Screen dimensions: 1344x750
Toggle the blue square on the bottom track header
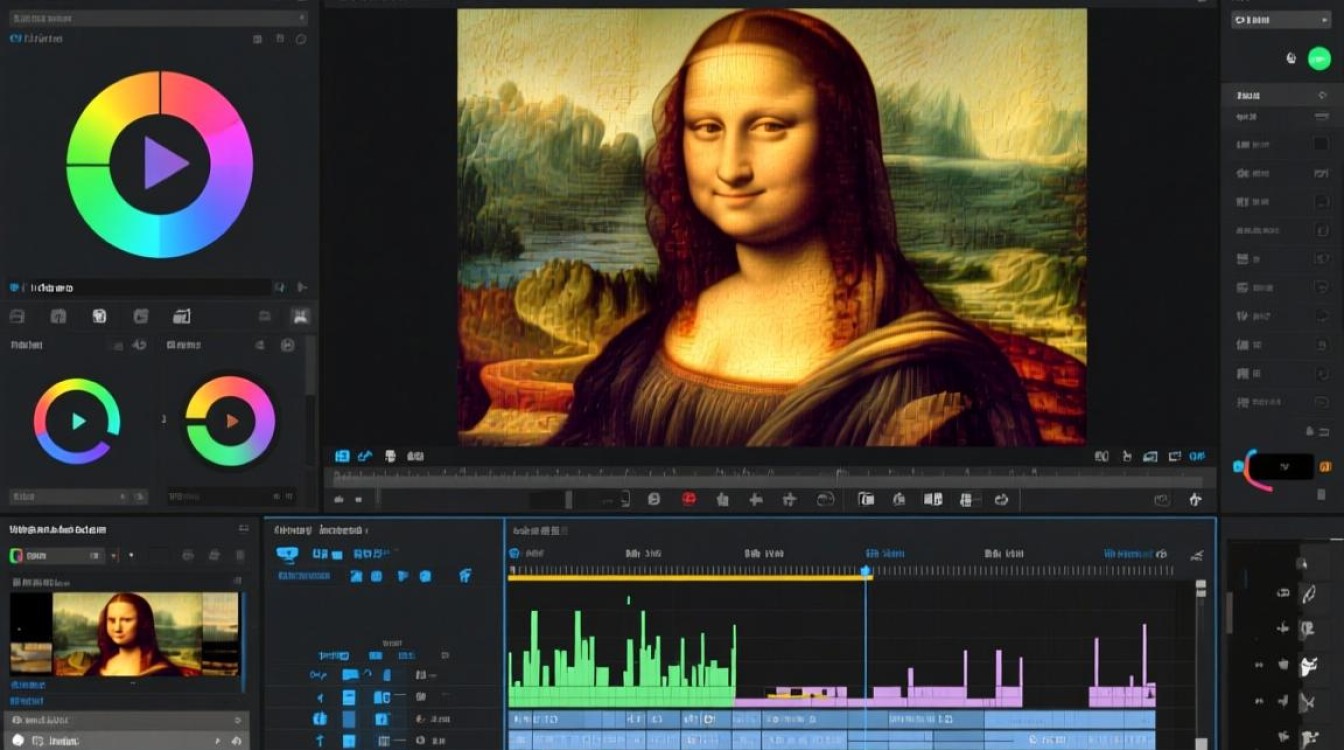coord(349,740)
